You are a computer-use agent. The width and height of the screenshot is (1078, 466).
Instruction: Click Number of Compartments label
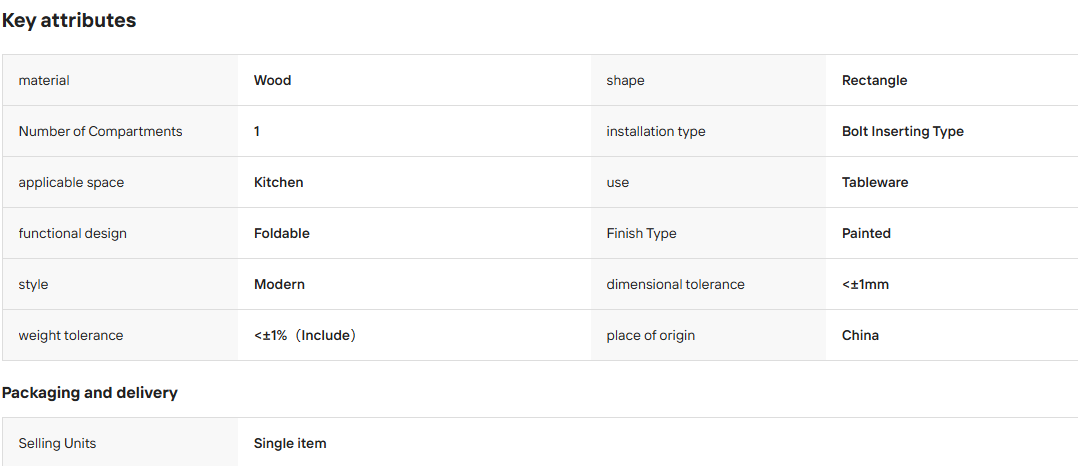click(100, 131)
